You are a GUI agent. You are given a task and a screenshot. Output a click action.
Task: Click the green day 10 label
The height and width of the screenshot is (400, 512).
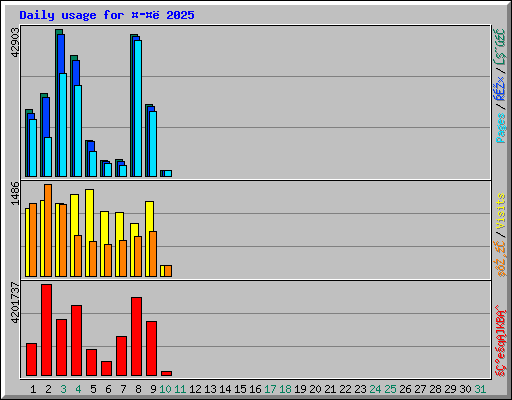point(165,389)
